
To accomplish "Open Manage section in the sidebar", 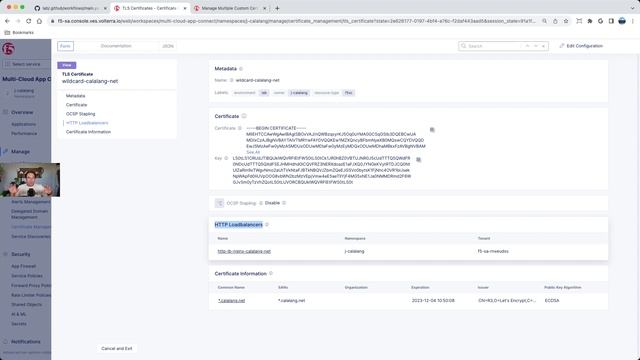I will pyautogui.click(x=20, y=151).
